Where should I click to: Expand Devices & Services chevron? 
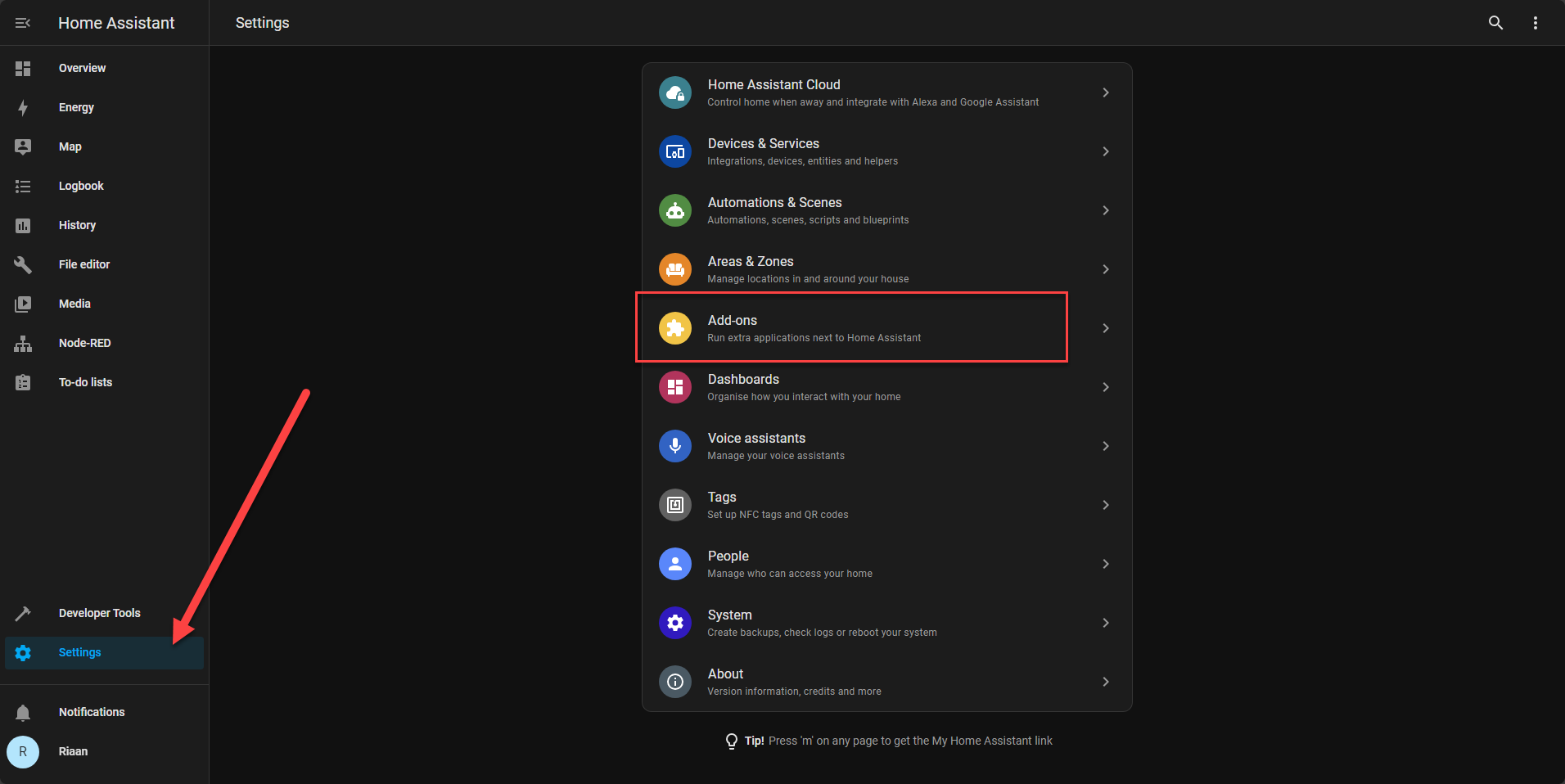[x=1106, y=151]
